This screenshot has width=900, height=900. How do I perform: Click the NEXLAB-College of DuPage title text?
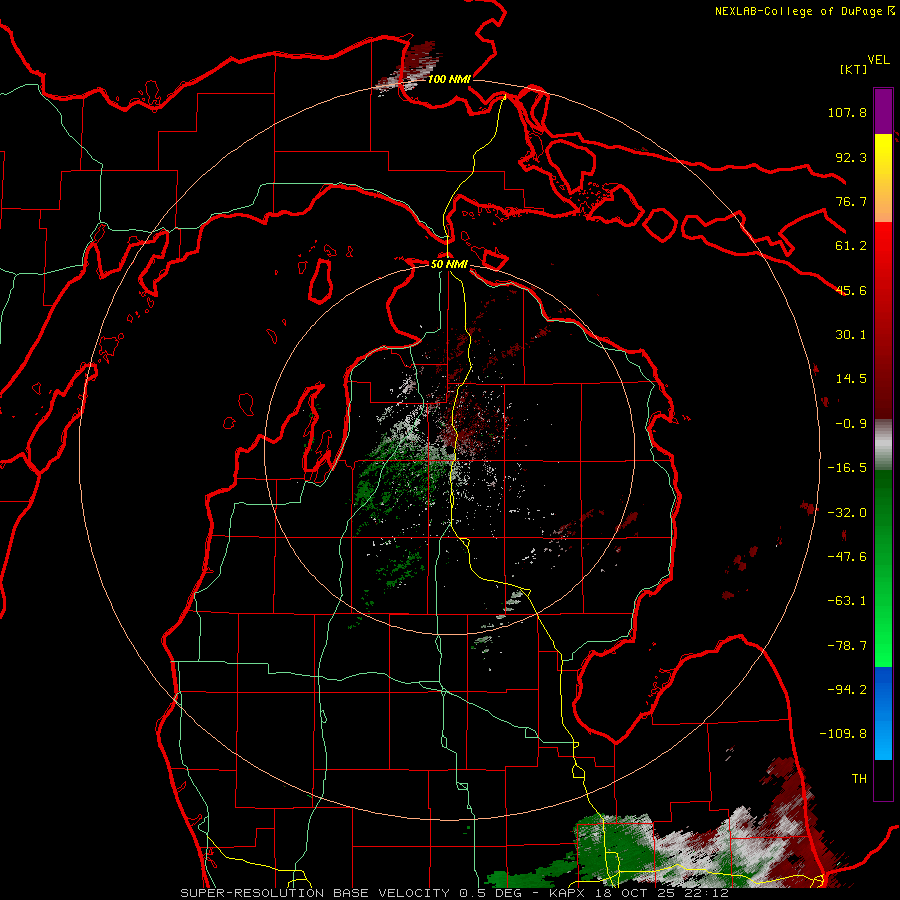799,11
